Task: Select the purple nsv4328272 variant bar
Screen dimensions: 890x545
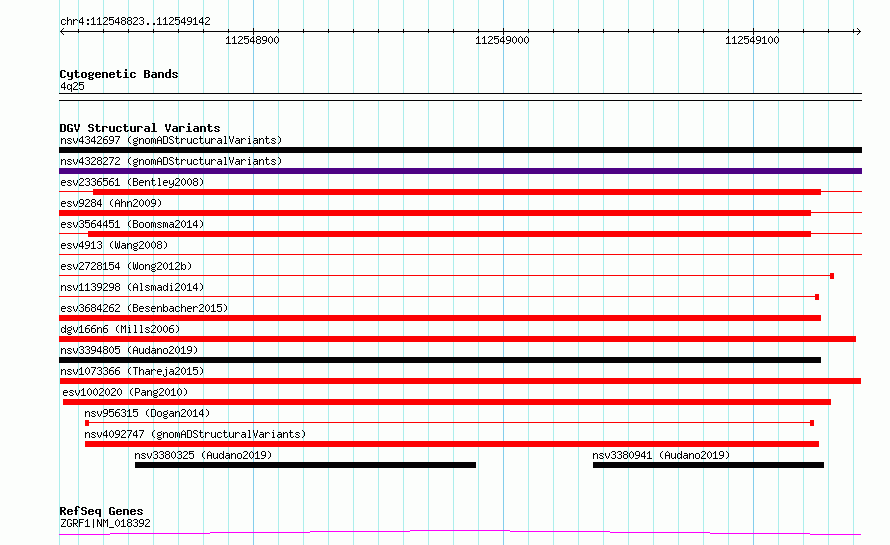Action: 460,171
